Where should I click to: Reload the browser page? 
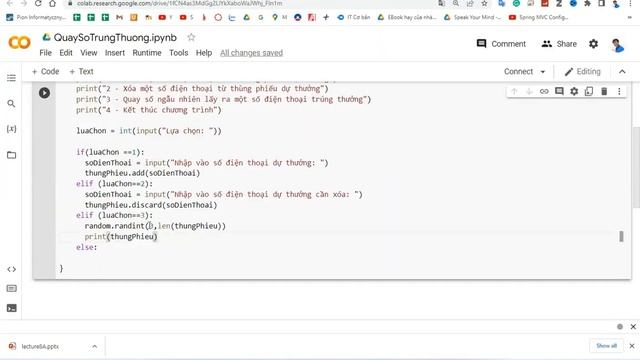pyautogui.click(x=38, y=3)
